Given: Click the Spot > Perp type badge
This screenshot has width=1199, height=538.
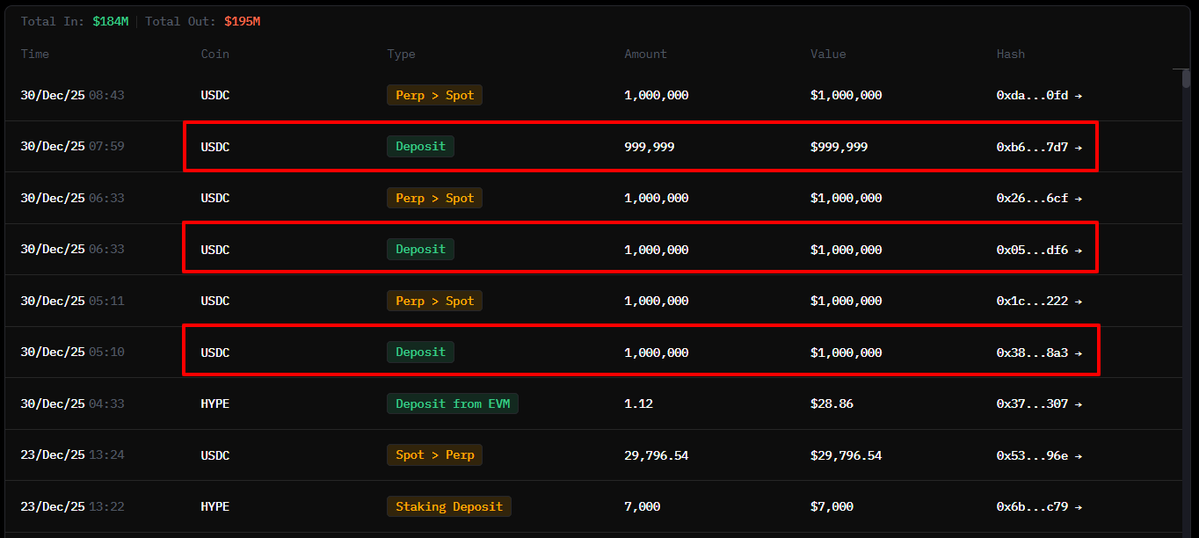Looking at the screenshot, I should click(x=434, y=455).
